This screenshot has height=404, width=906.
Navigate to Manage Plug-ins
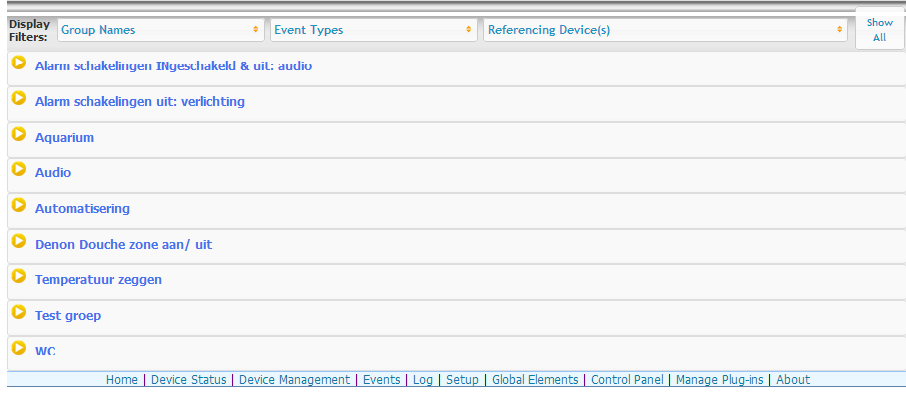point(719,380)
